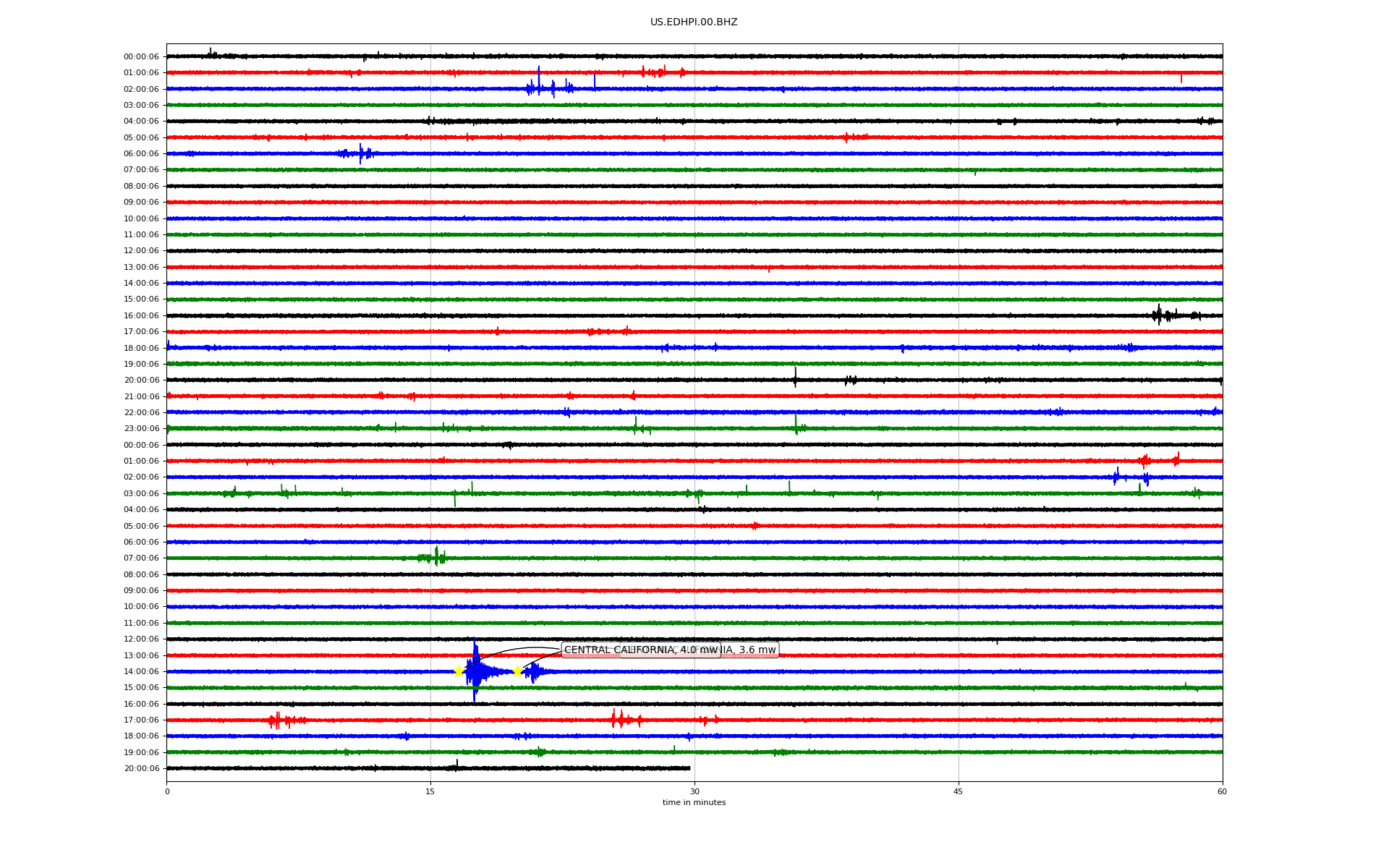Click the 'time in minutes' axis label
1389x868 pixels.
[x=694, y=802]
